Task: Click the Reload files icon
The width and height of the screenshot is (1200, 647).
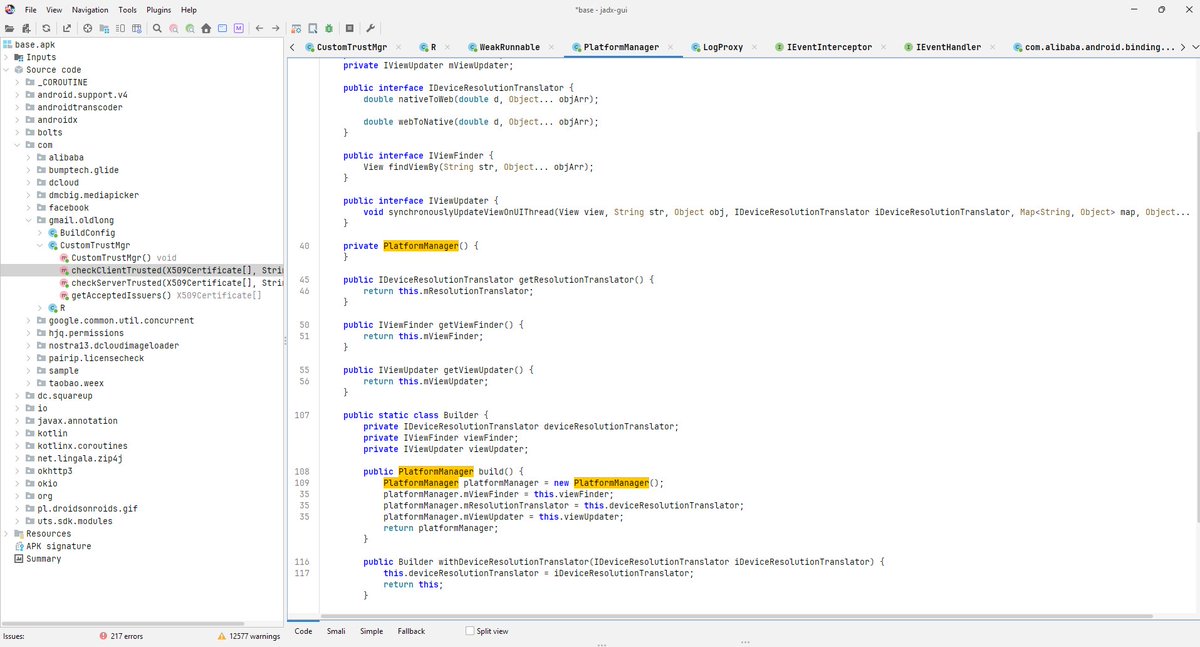Action: [x=46, y=28]
